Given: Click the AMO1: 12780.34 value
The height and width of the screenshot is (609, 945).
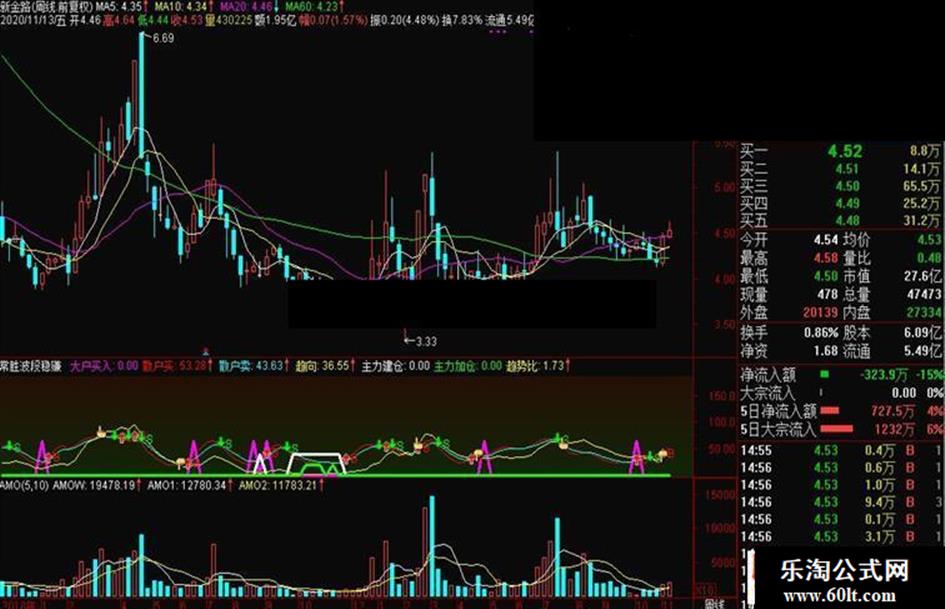Looking at the screenshot, I should point(187,485).
